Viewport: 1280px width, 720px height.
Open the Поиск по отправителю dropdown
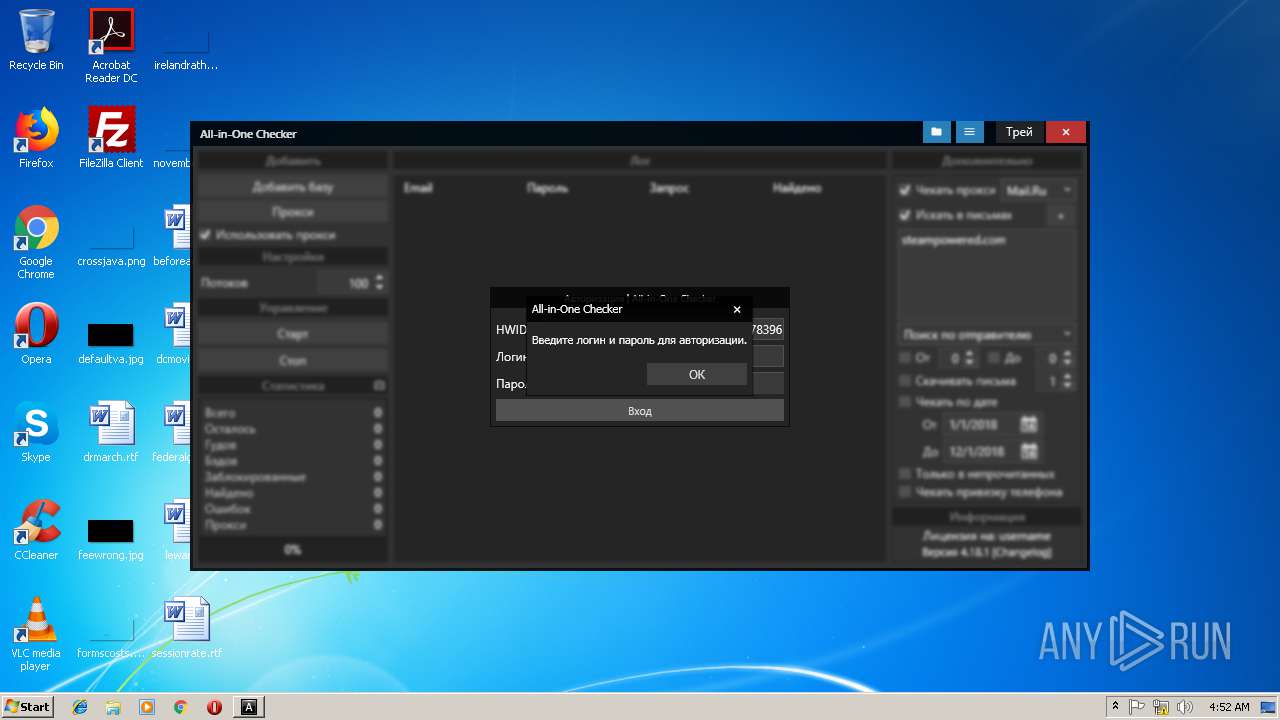986,334
